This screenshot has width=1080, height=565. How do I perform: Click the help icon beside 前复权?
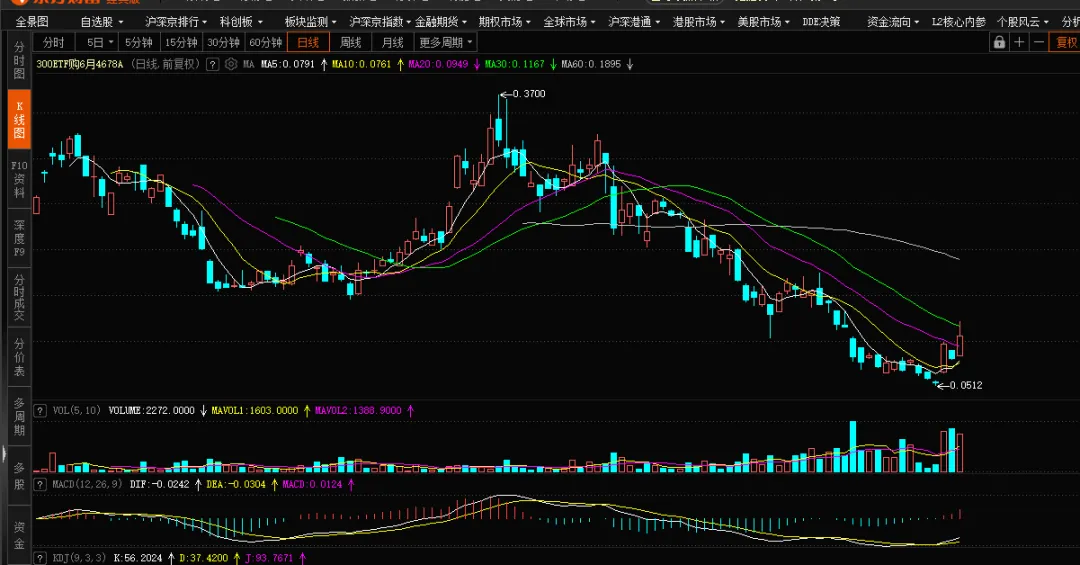213,64
